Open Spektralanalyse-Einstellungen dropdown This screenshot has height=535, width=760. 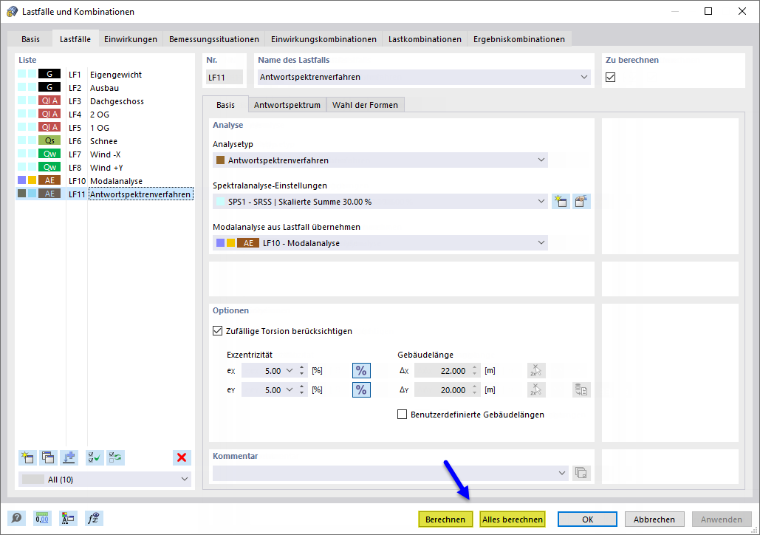click(x=541, y=202)
